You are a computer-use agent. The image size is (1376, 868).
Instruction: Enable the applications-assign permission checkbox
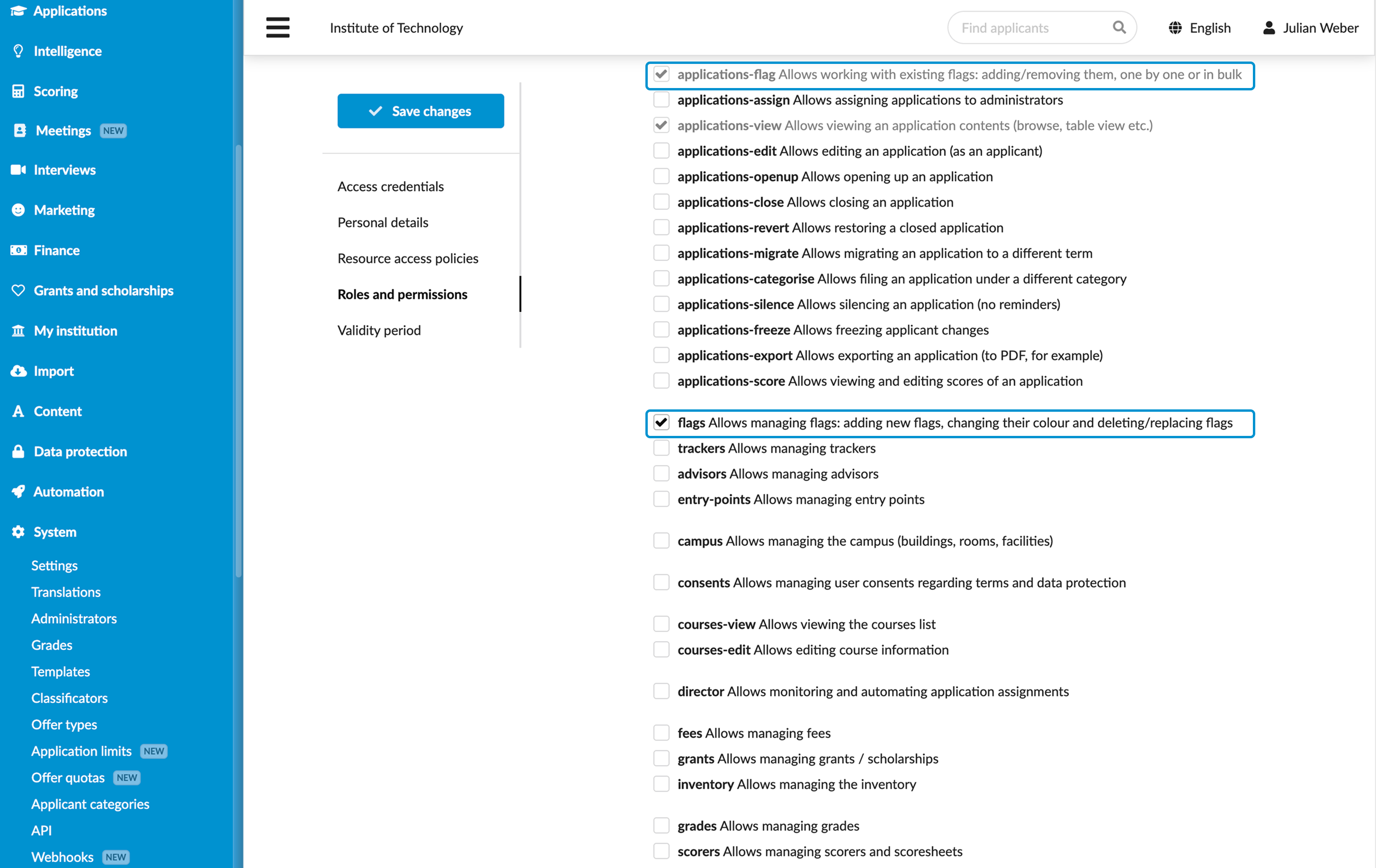(x=661, y=100)
